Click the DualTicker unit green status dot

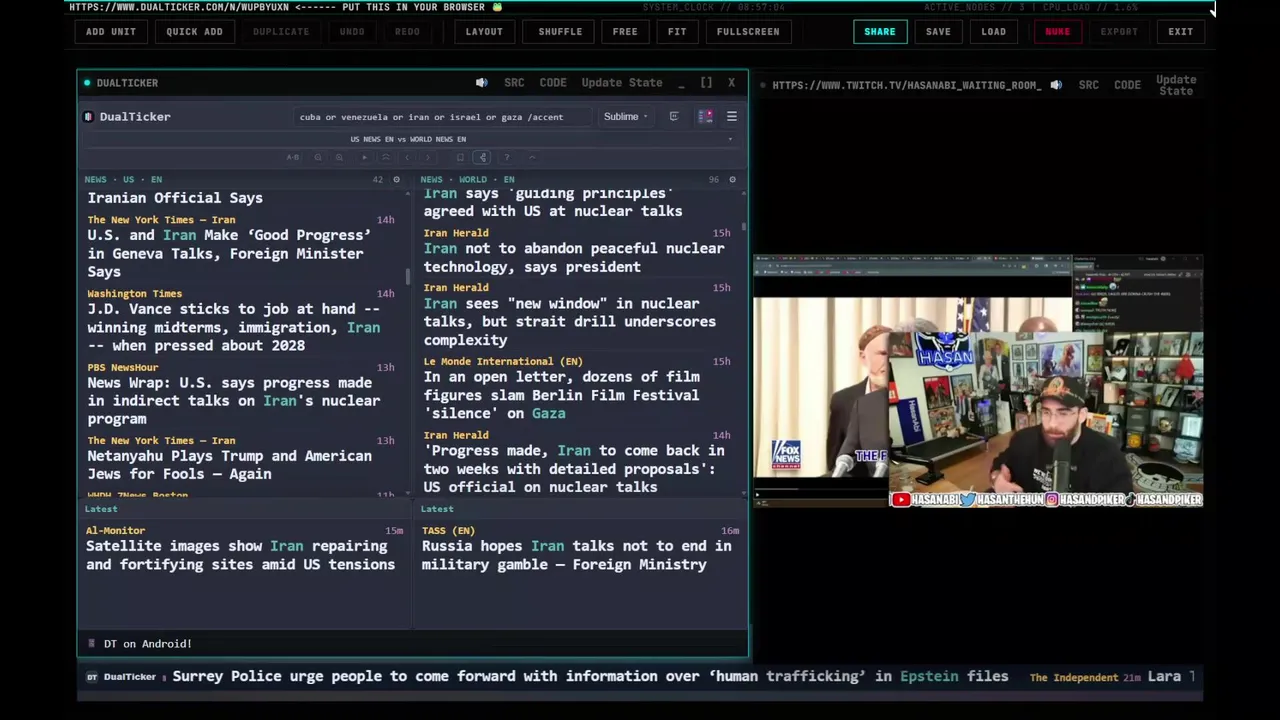[87, 83]
